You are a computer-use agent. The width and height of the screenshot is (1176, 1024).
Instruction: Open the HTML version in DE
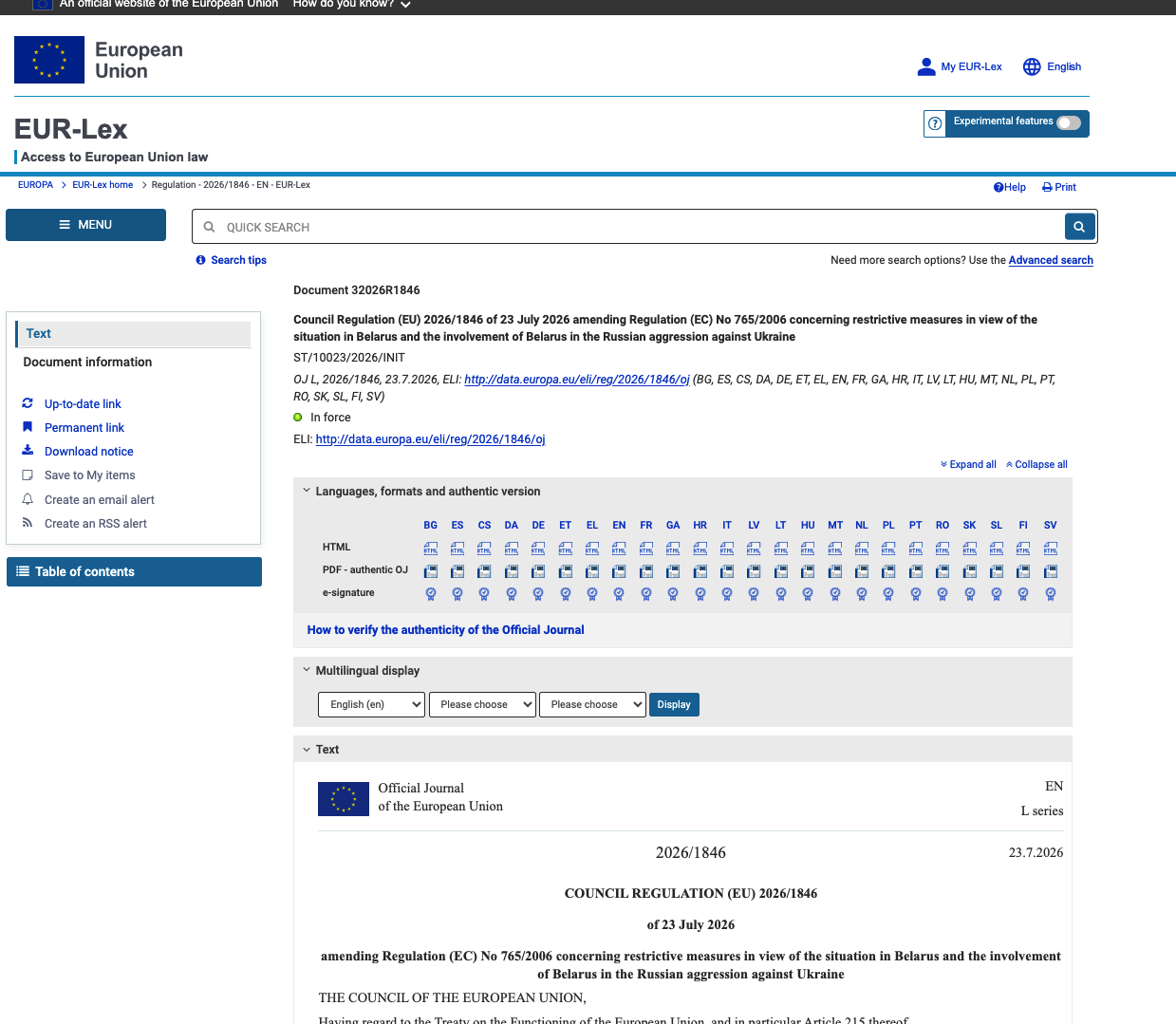(538, 549)
